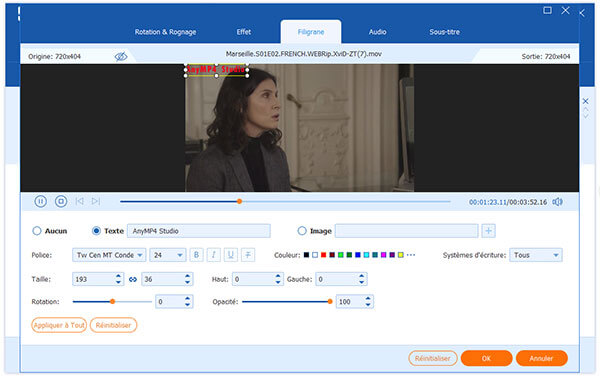Open more colors ellipsis
Screen dimensions: 600x378
point(411,255)
